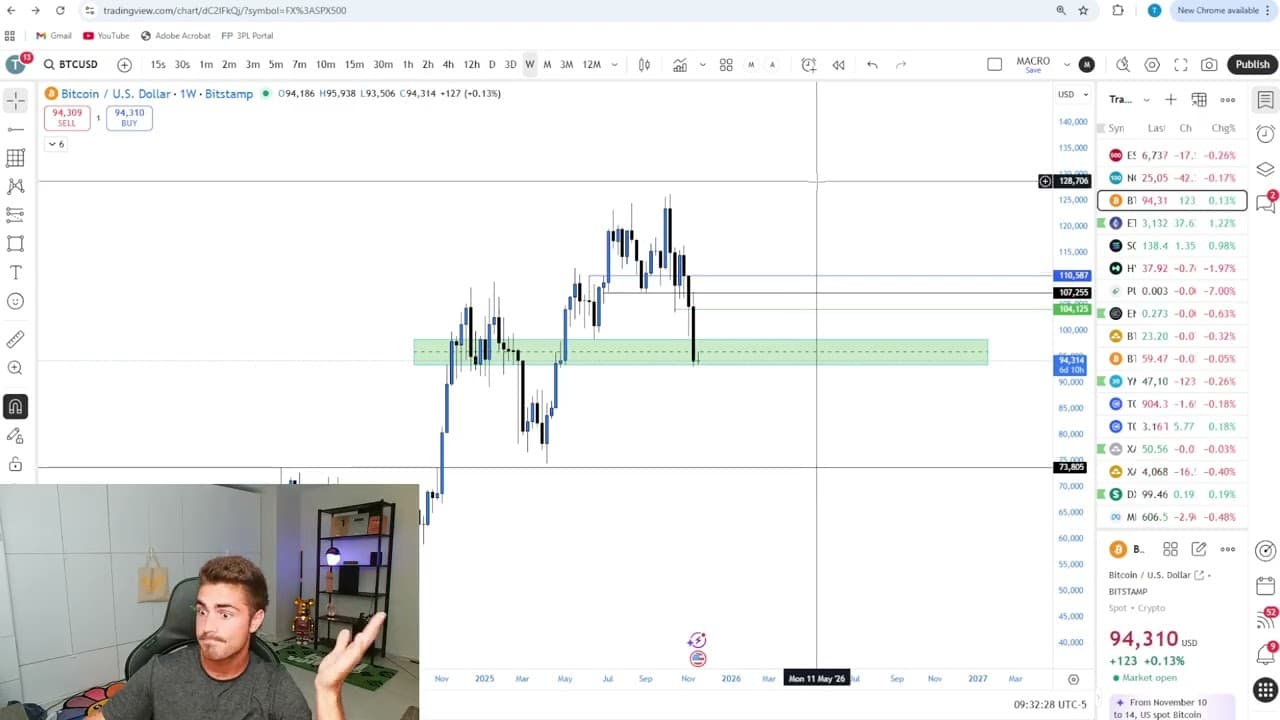Add a symbol to the watchlist

click(1170, 100)
